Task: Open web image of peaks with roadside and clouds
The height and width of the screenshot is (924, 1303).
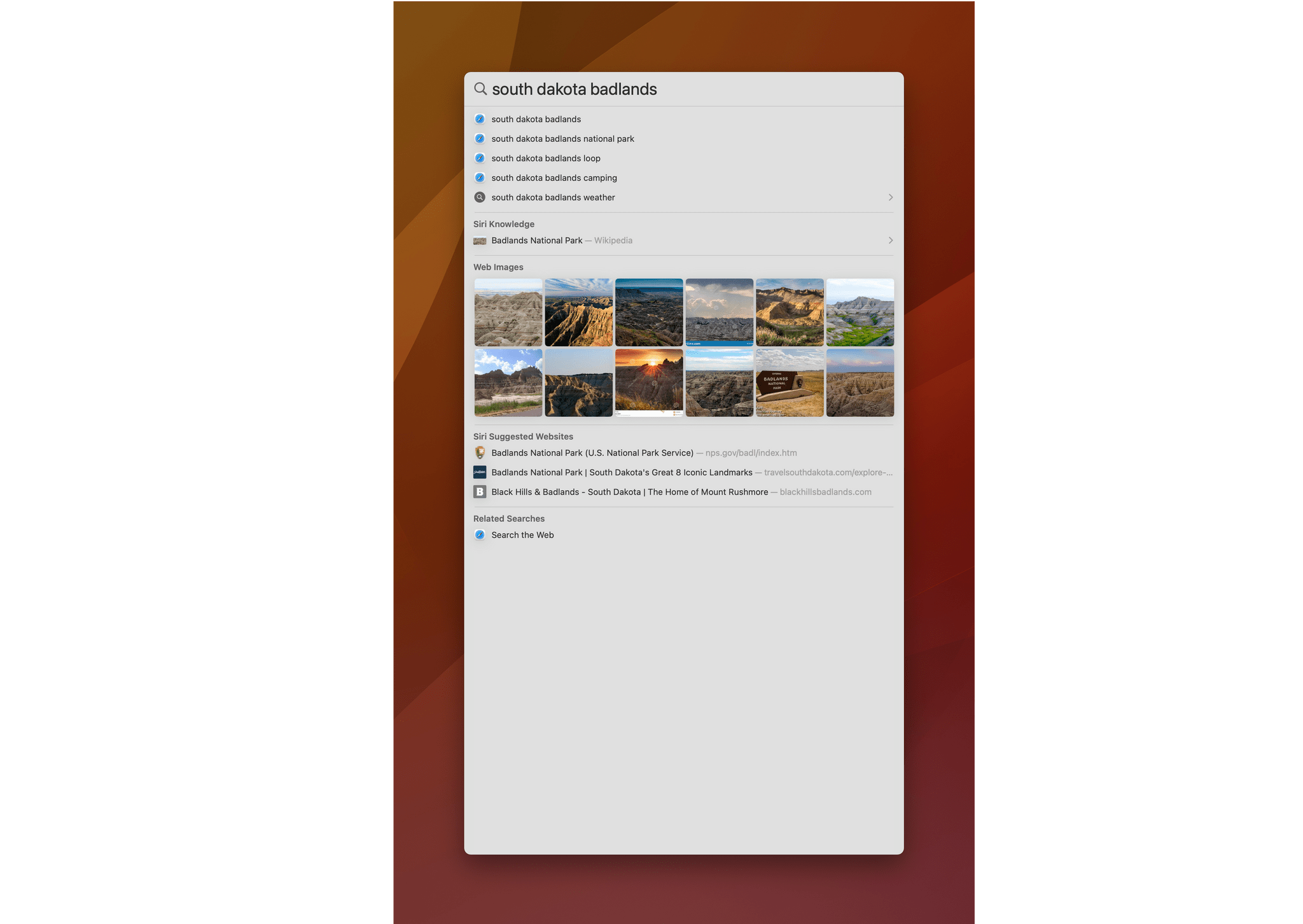Action: click(508, 383)
